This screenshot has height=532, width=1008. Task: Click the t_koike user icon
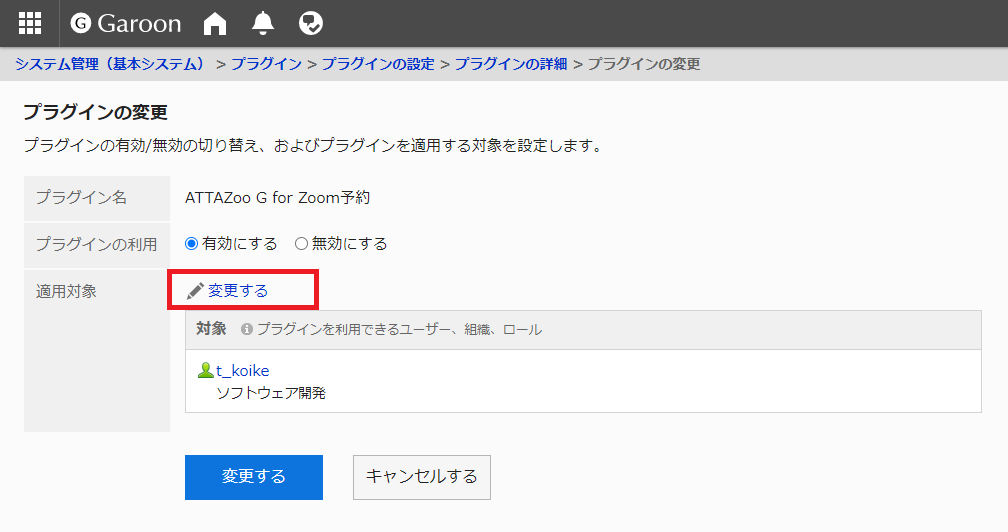click(206, 371)
